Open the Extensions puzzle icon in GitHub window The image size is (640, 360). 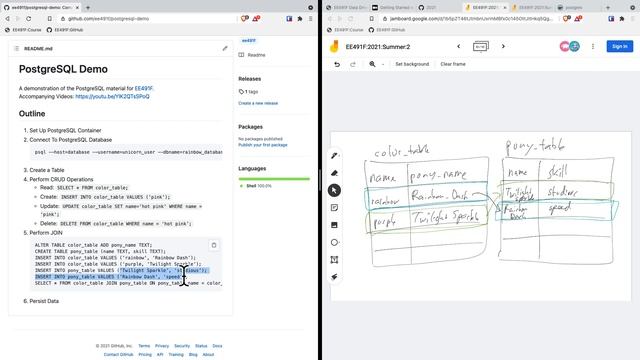coord(300,18)
